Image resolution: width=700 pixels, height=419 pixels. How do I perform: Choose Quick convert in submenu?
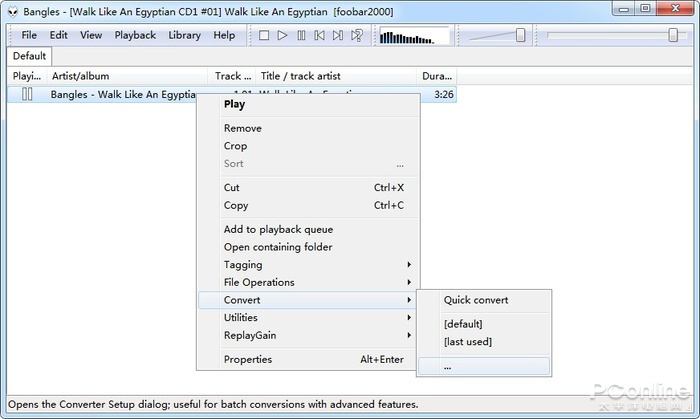pos(484,300)
